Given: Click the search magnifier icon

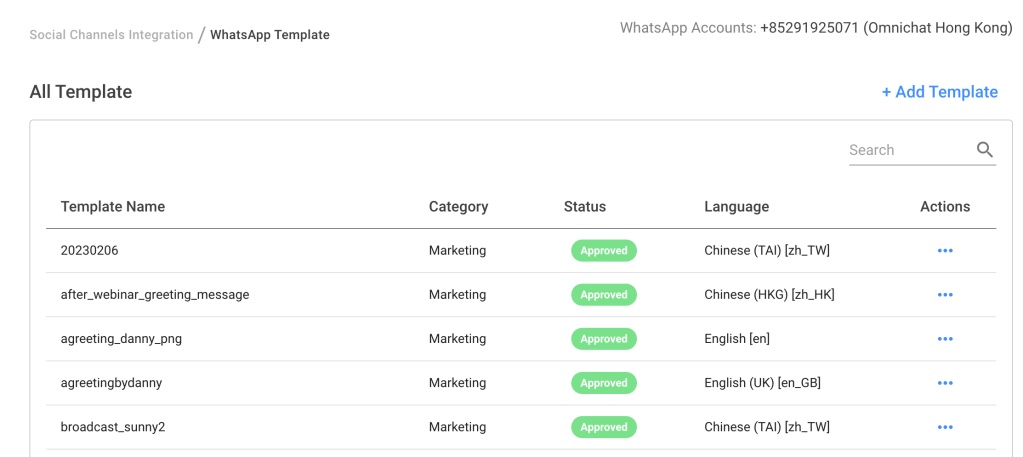Looking at the screenshot, I should coord(985,150).
